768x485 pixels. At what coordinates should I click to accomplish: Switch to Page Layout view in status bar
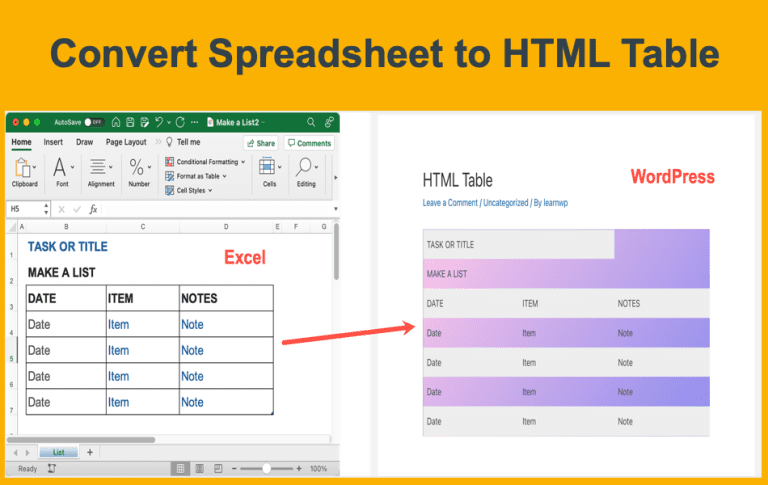199,469
